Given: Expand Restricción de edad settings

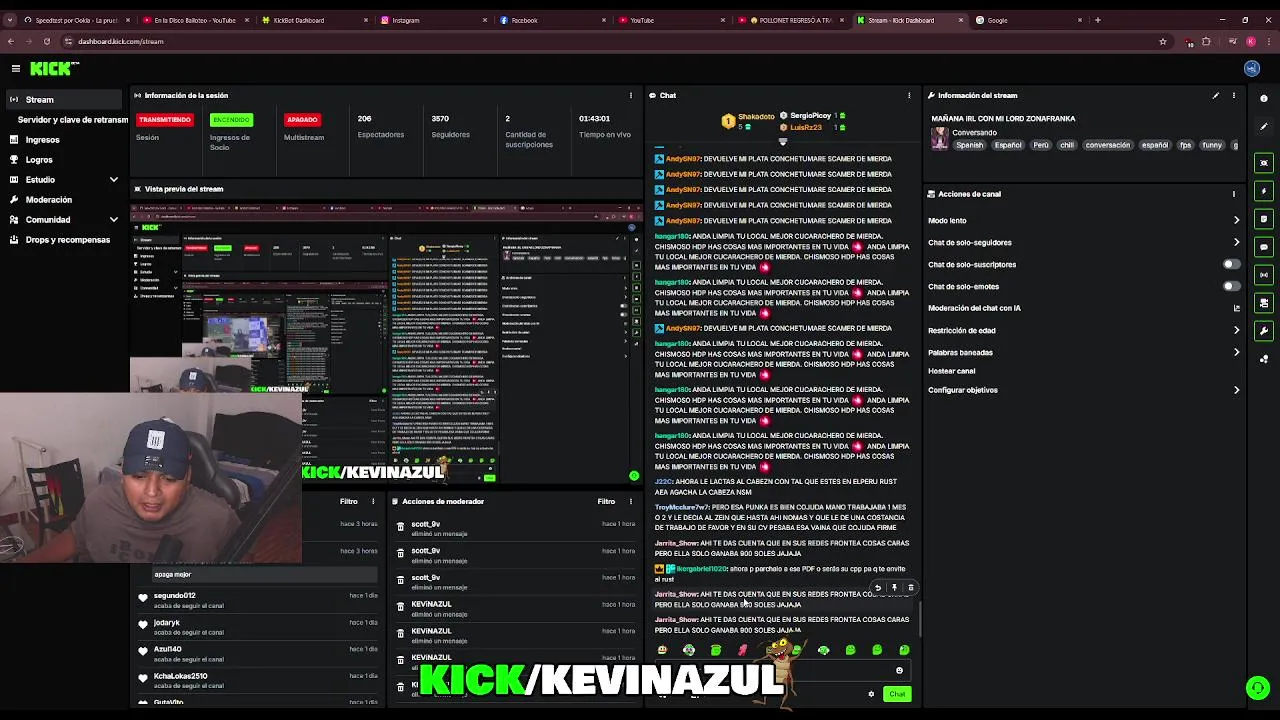Looking at the screenshot, I should pyautogui.click(x=1236, y=330).
